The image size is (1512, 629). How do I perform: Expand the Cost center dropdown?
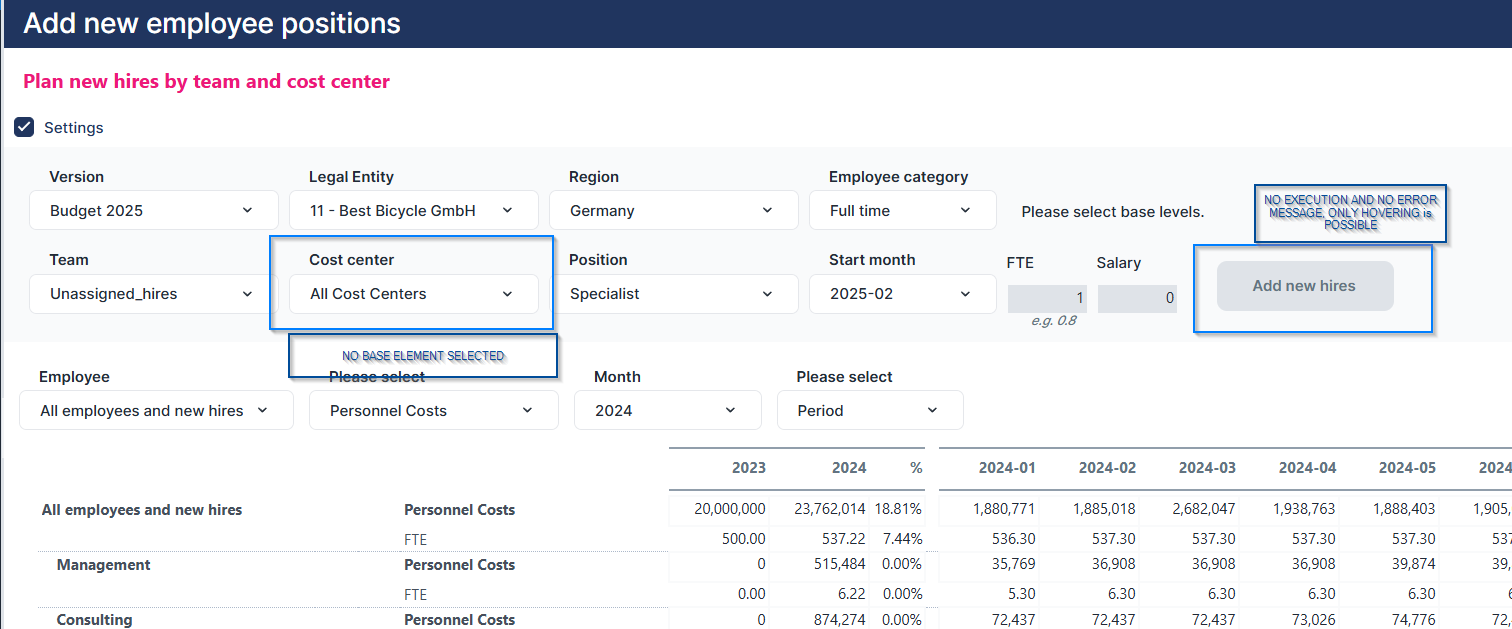(413, 294)
